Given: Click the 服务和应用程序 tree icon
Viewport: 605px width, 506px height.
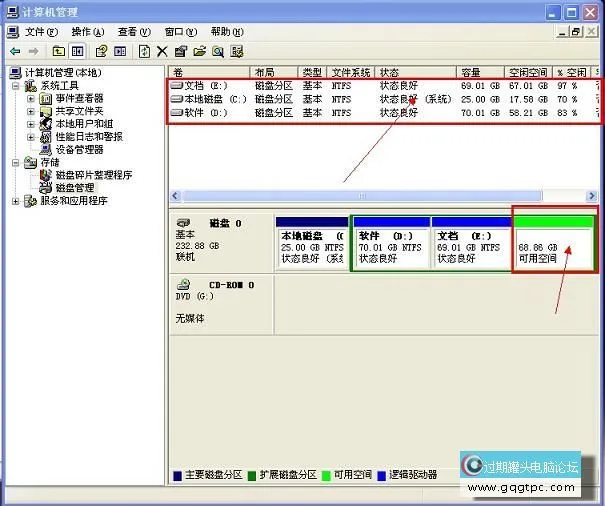Looking at the screenshot, I should pyautogui.click(x=30, y=201).
